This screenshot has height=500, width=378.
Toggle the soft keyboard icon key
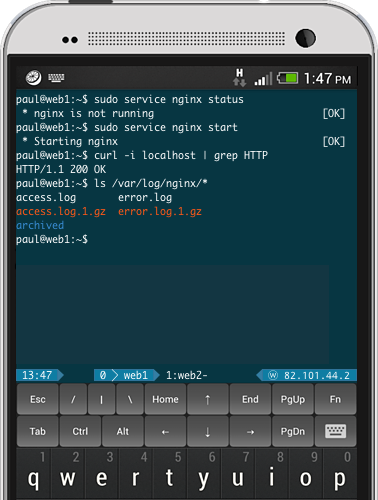pyautogui.click(x=335, y=431)
